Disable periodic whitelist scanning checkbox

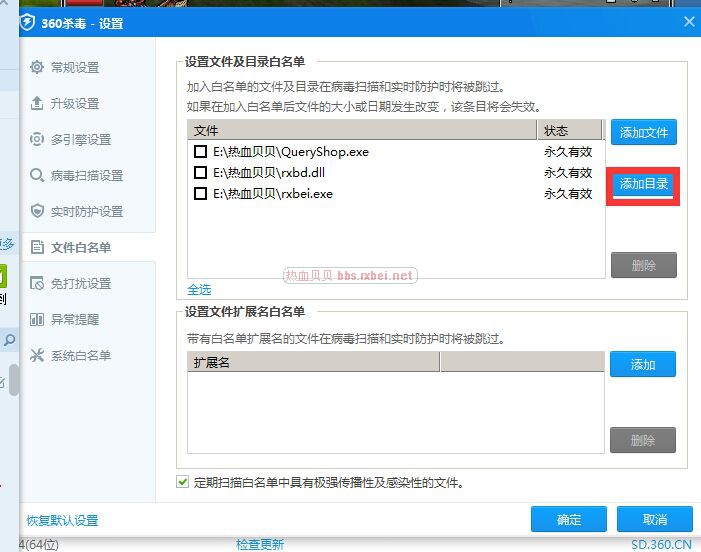coord(182,482)
